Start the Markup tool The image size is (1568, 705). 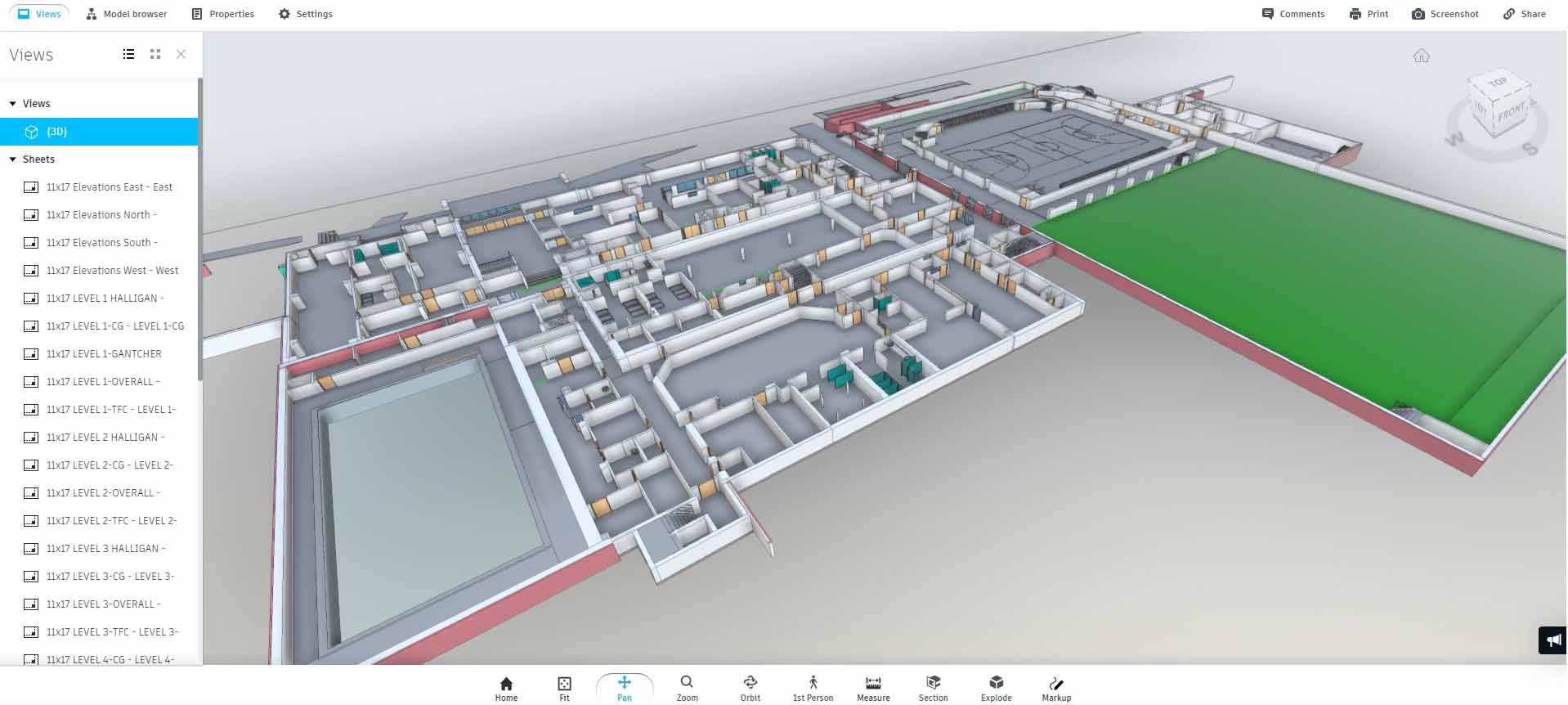[1055, 688]
